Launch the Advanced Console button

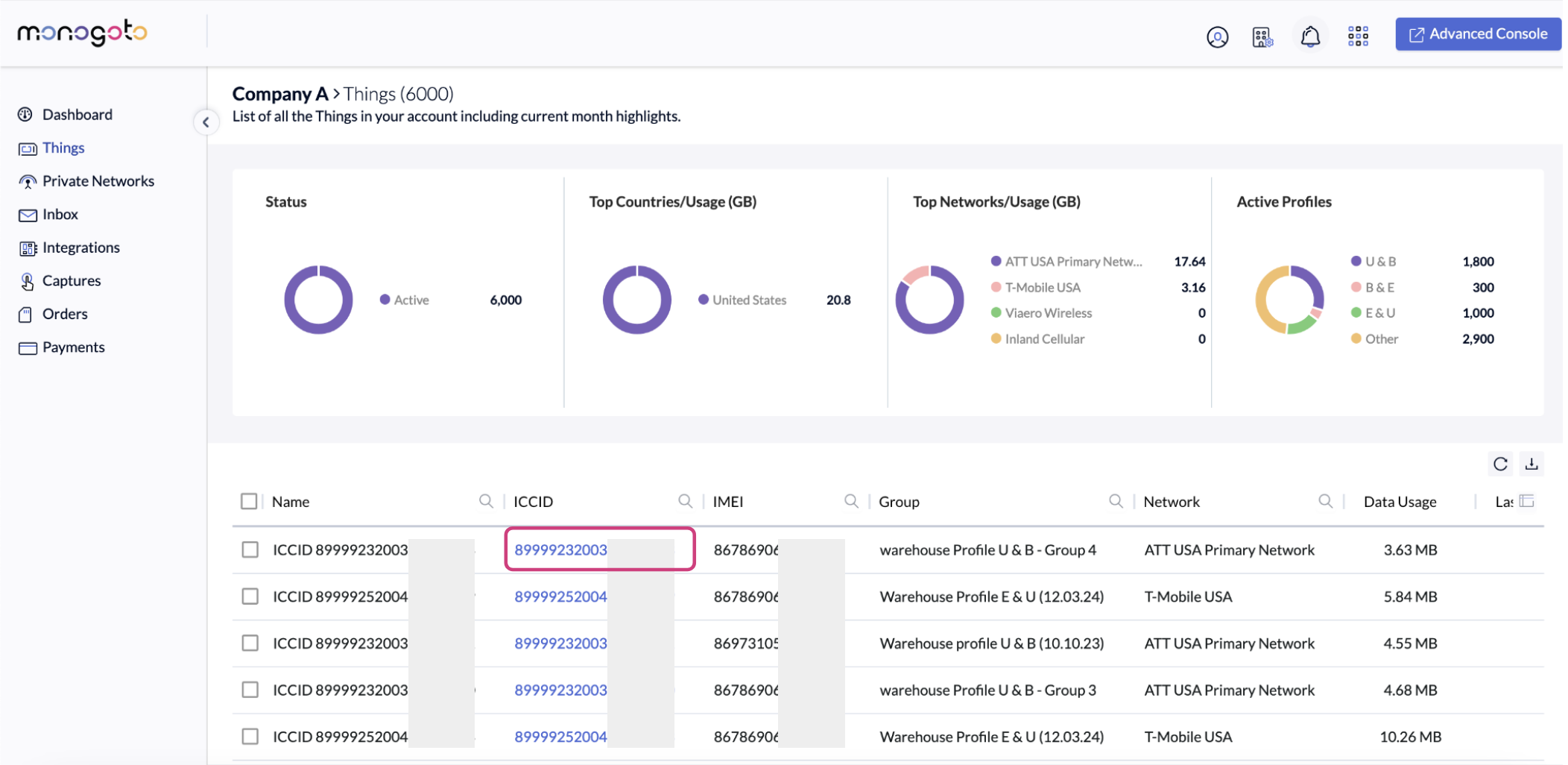click(1478, 34)
